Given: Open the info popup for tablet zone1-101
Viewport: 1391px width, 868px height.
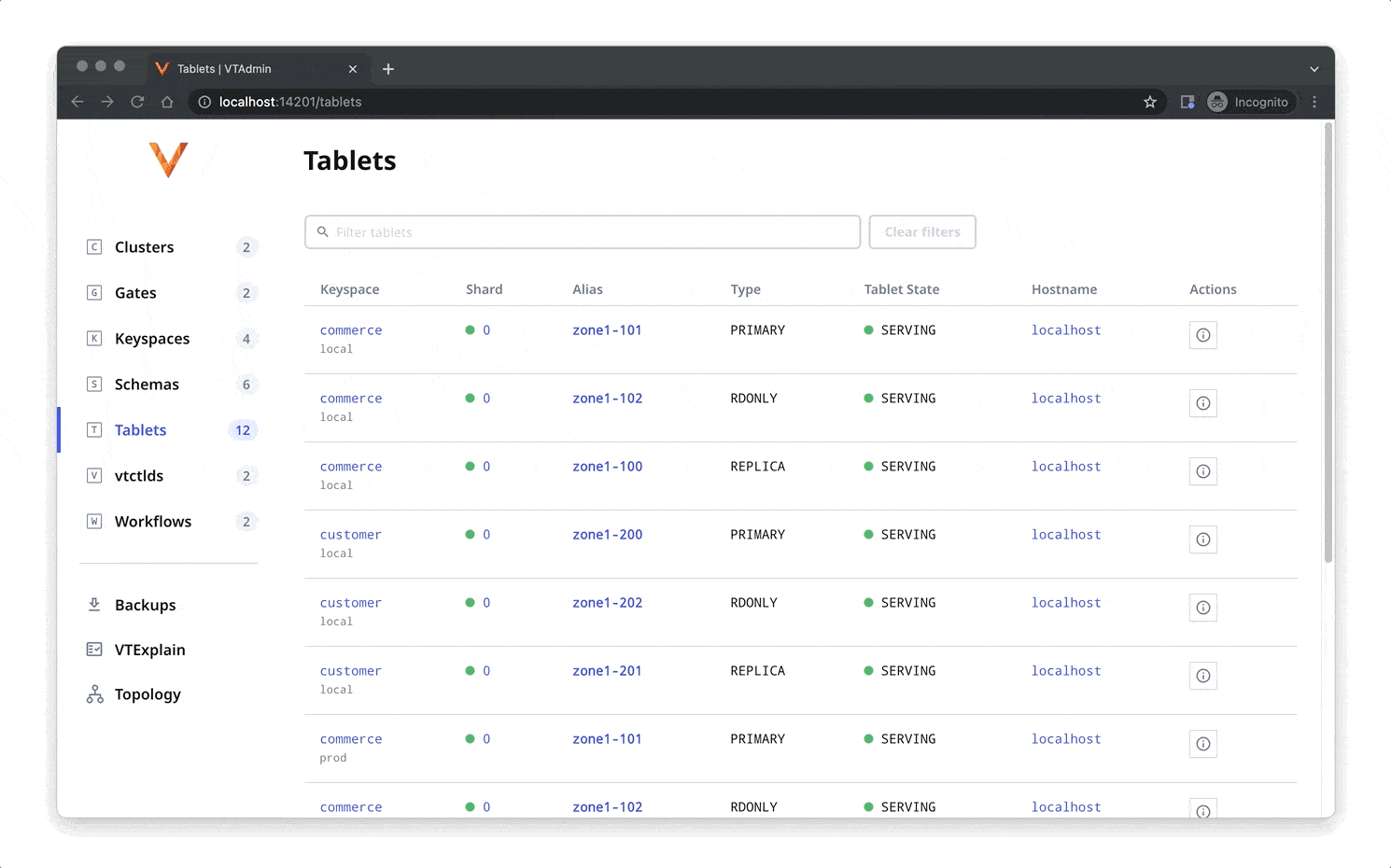Looking at the screenshot, I should [x=1202, y=334].
